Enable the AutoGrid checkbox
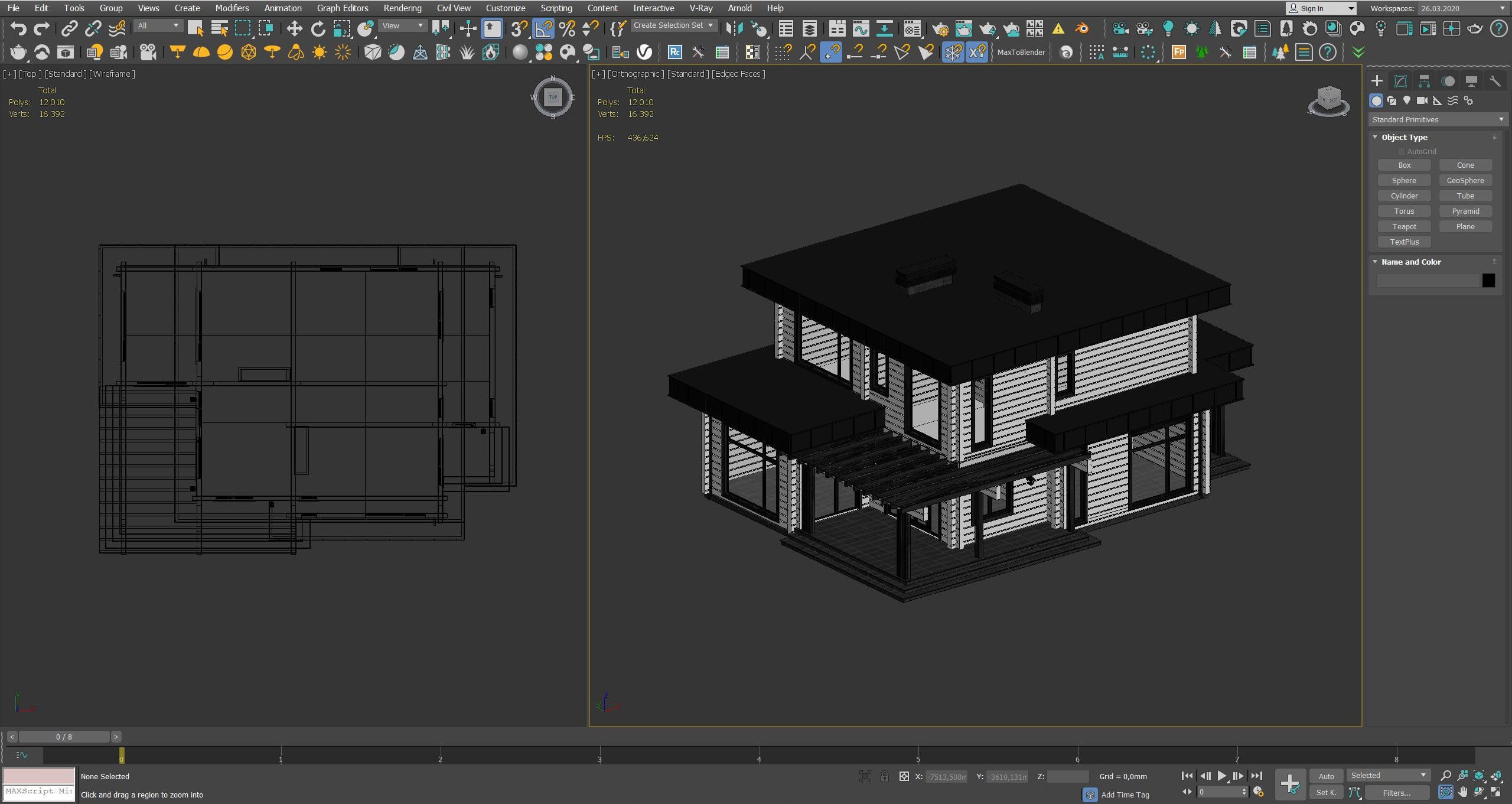 (1401, 152)
